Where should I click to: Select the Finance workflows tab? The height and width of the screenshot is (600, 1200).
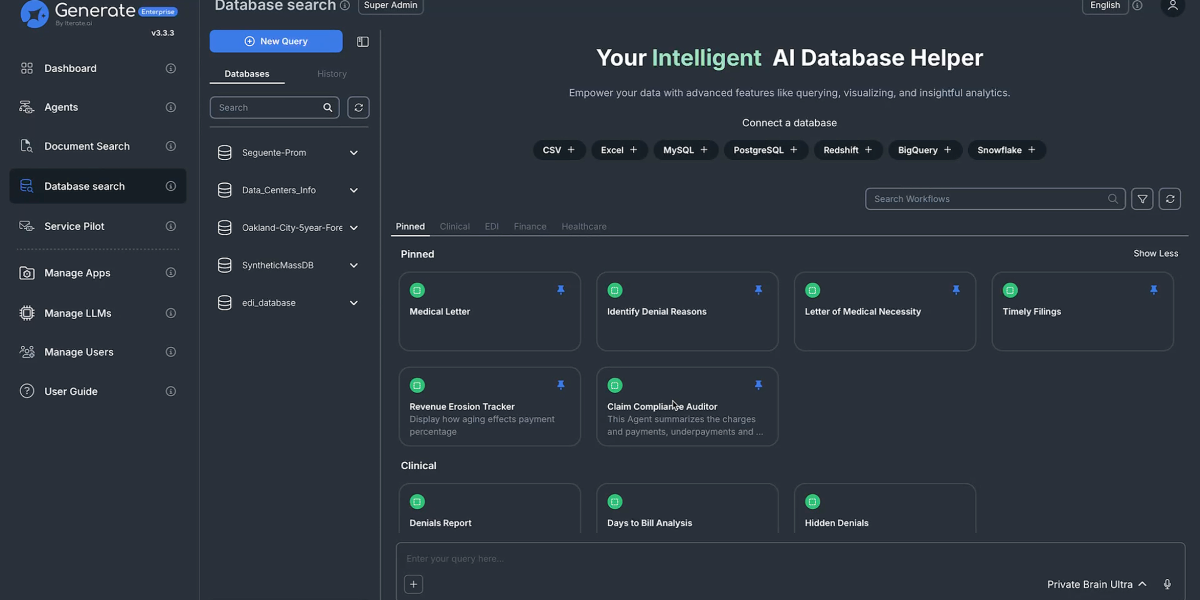point(530,226)
